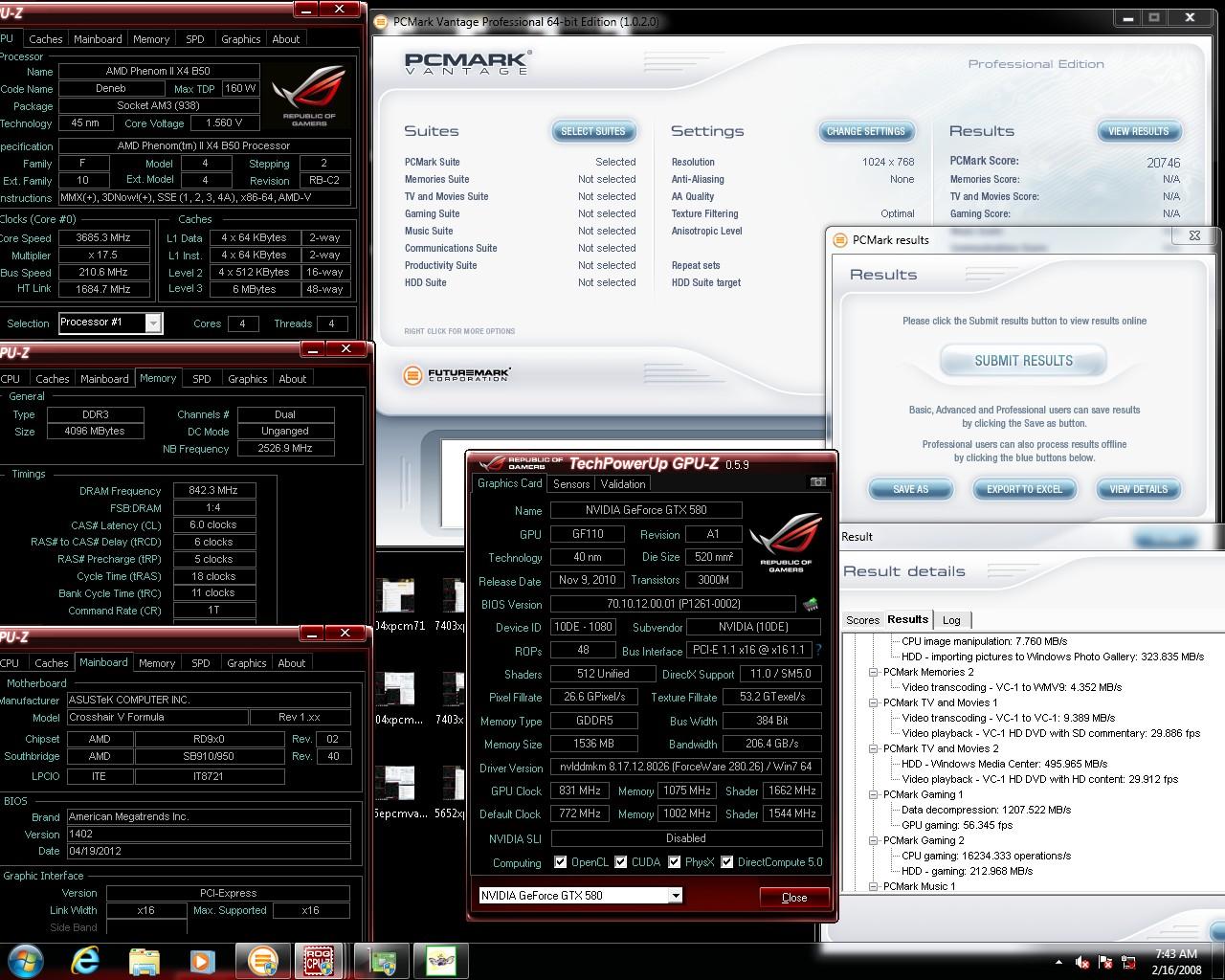This screenshot has height=980, width=1225.
Task: Click the SUBMIT RESULTS button
Action: 1024,361
